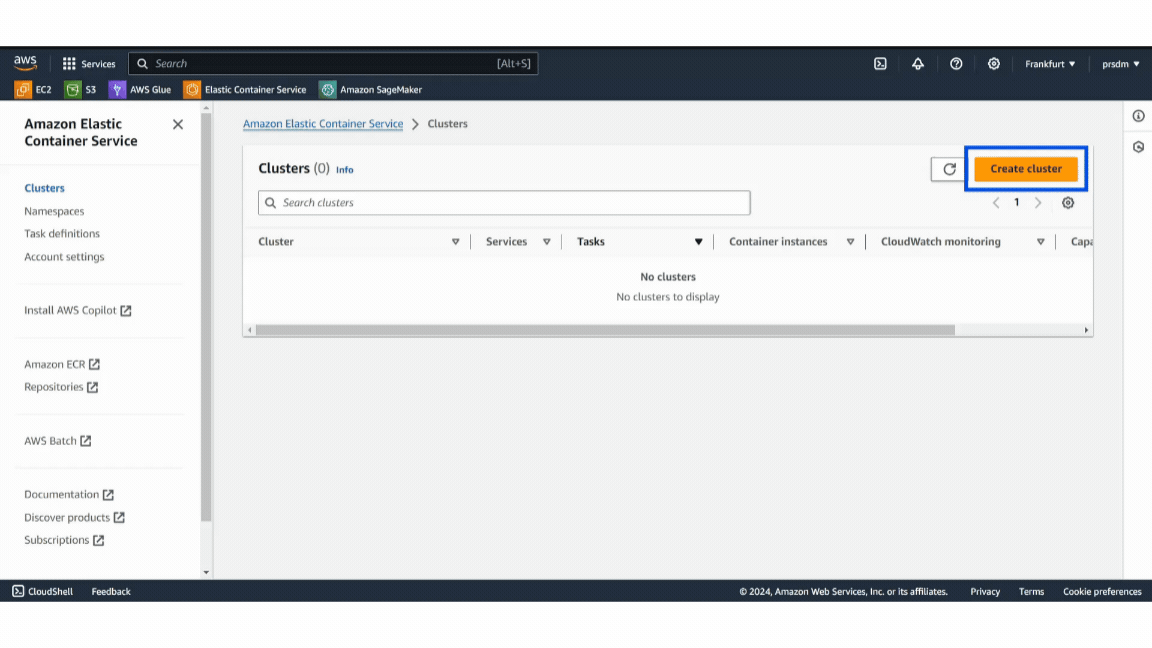
Task: Open AWS Batch external link
Action: pos(57,441)
